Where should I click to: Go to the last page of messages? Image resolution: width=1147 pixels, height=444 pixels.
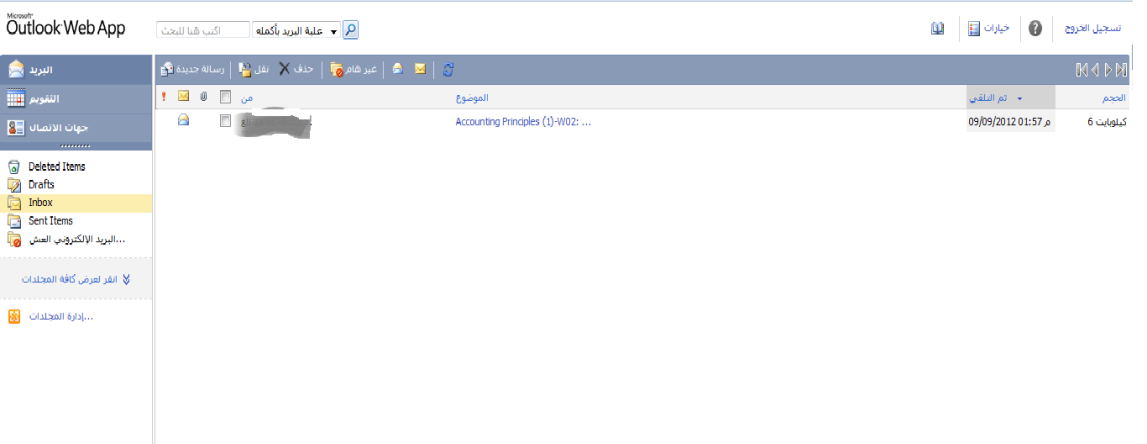(x=1122, y=69)
